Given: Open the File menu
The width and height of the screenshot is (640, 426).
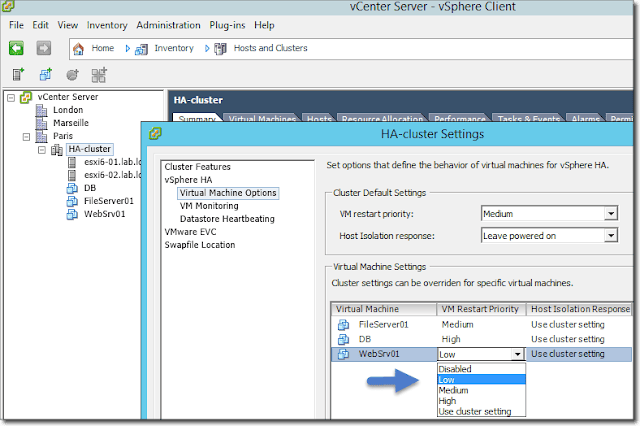Looking at the screenshot, I should click(16, 25).
